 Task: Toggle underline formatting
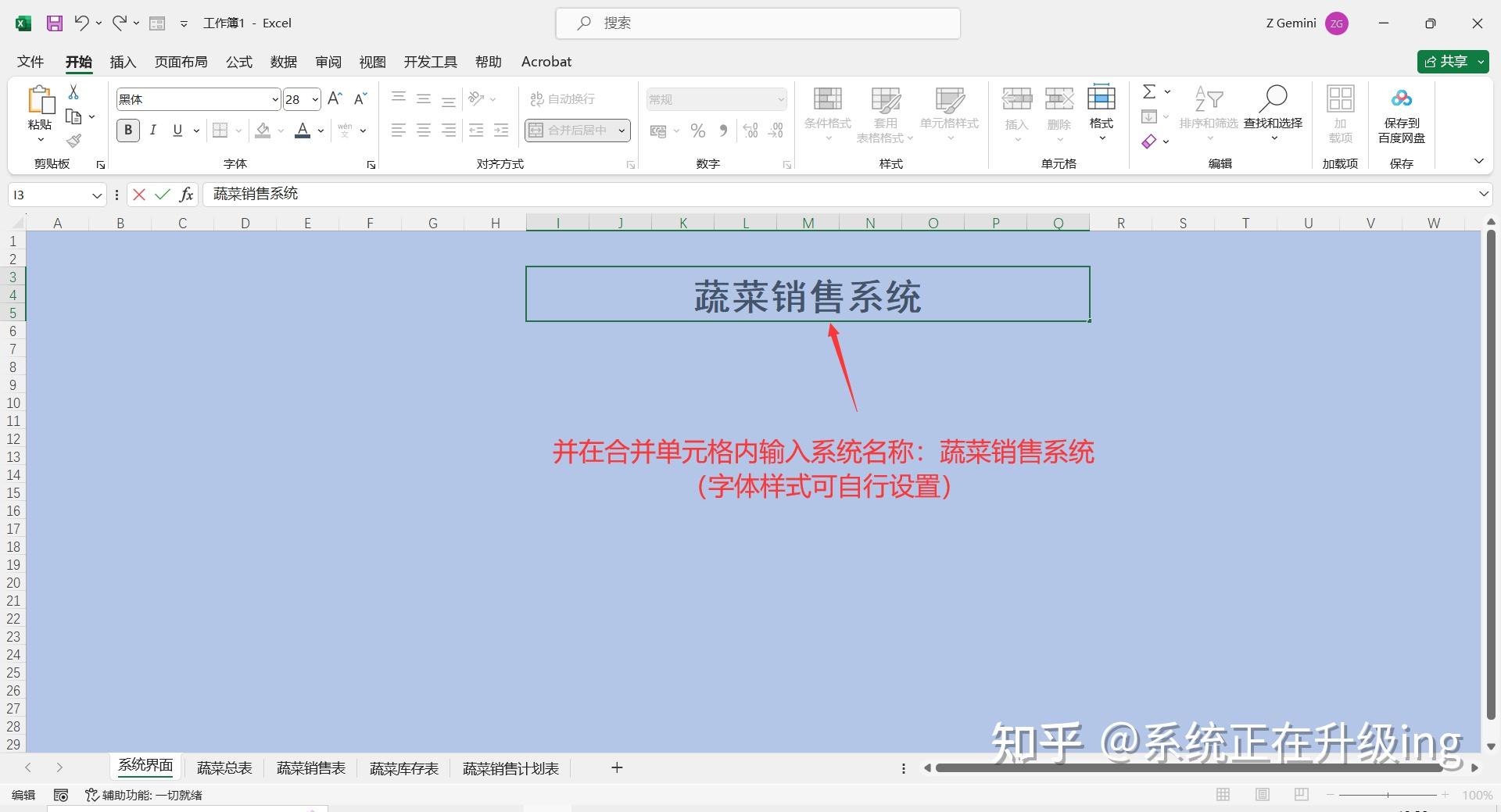177,130
